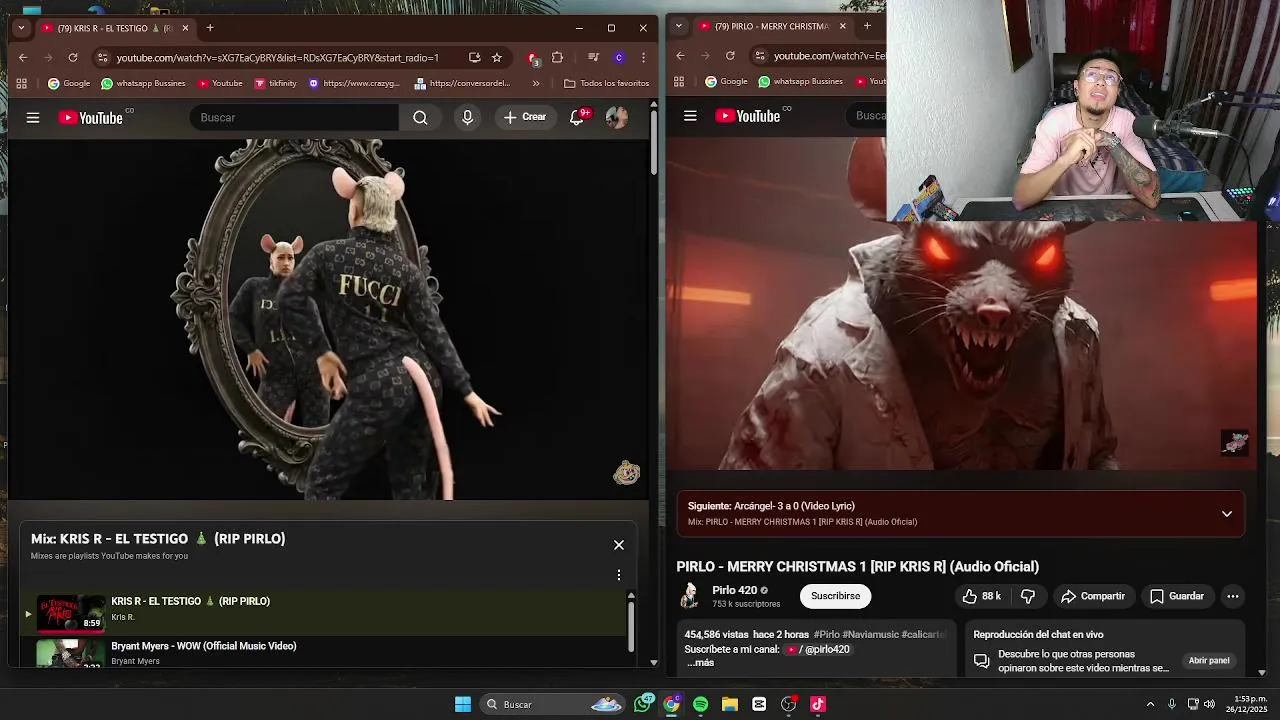This screenshot has height=720, width=1280.
Task: Open YouTube notifications bell
Action: (x=577, y=118)
